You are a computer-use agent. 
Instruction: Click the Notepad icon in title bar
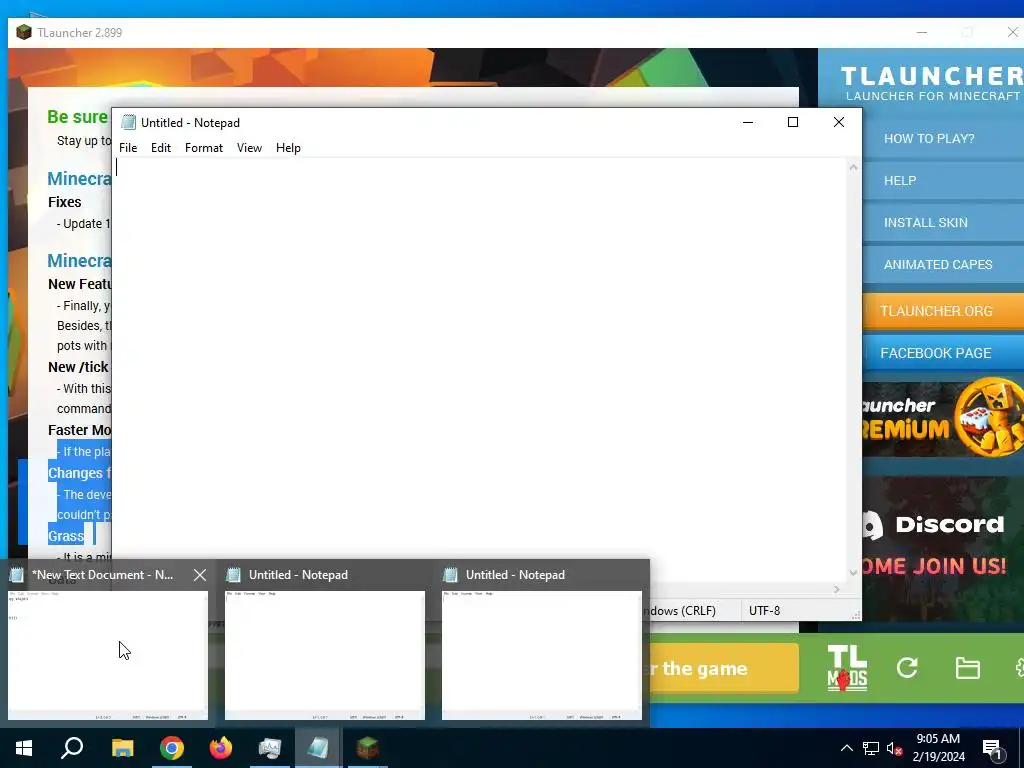coord(129,123)
